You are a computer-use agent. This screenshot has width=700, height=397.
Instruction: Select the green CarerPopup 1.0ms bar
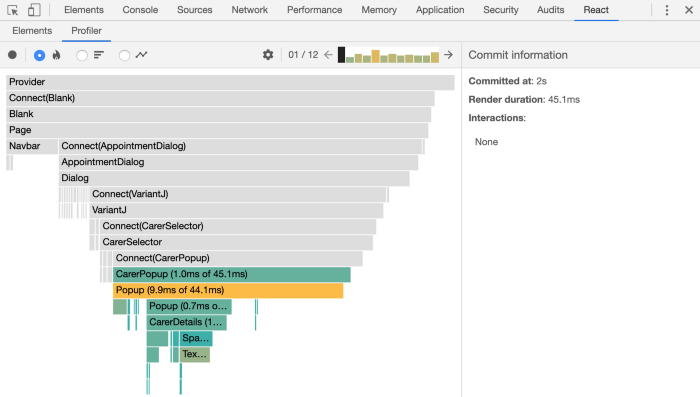pos(232,275)
